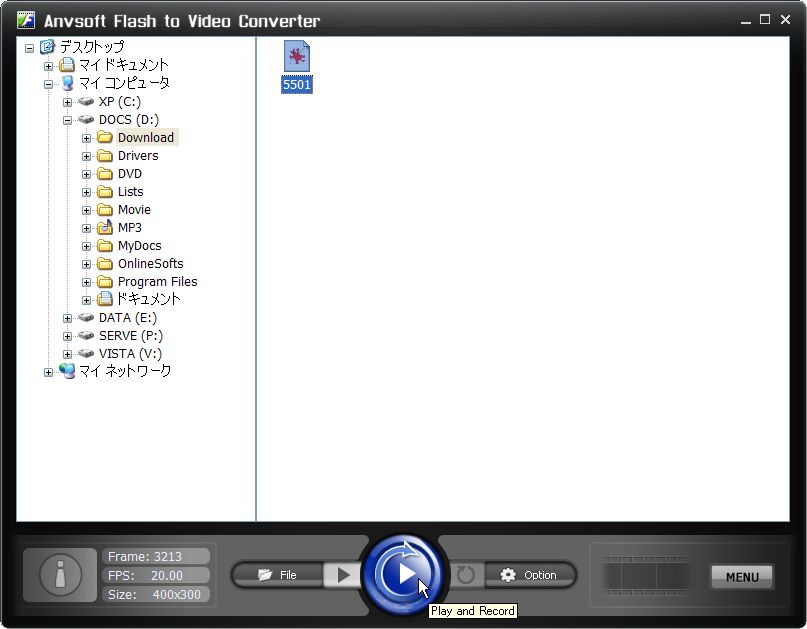Select the DATA (E:) drive label
Image resolution: width=807 pixels, height=629 pixels.
click(128, 318)
